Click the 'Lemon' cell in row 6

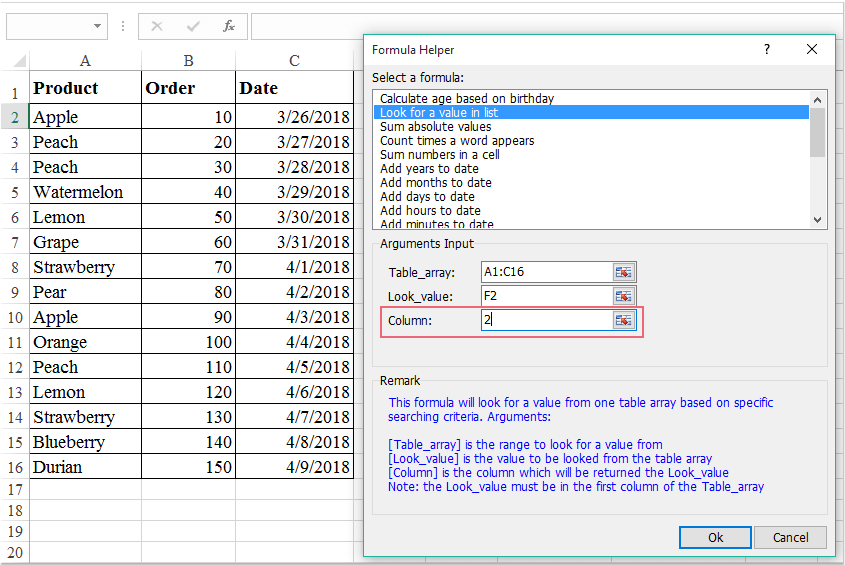85,217
